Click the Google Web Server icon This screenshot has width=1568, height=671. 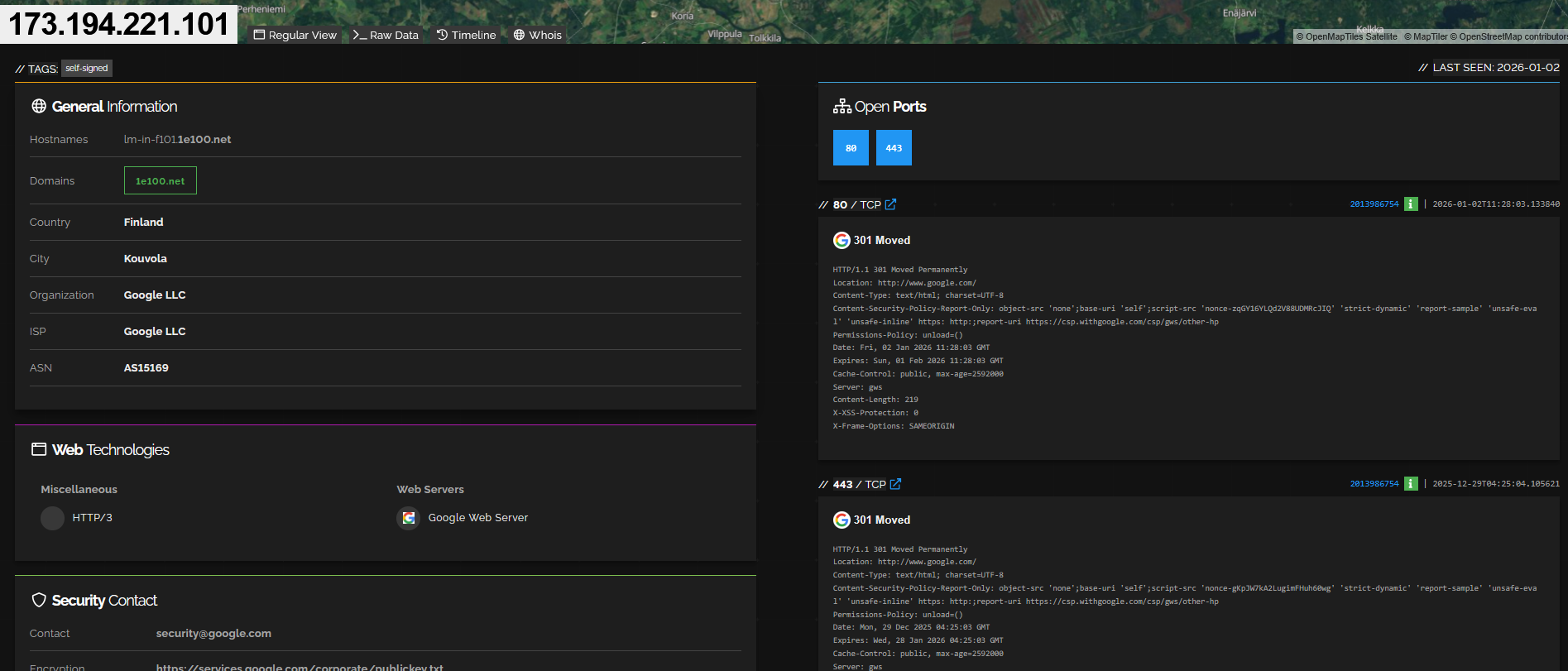point(408,518)
